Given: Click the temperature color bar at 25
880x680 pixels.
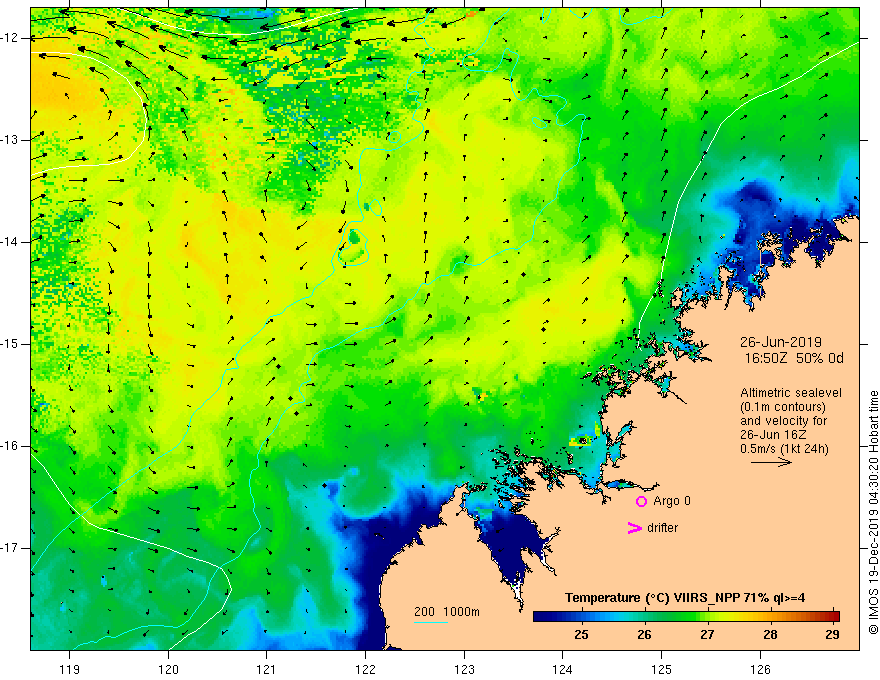Looking at the screenshot, I should 581,617.
